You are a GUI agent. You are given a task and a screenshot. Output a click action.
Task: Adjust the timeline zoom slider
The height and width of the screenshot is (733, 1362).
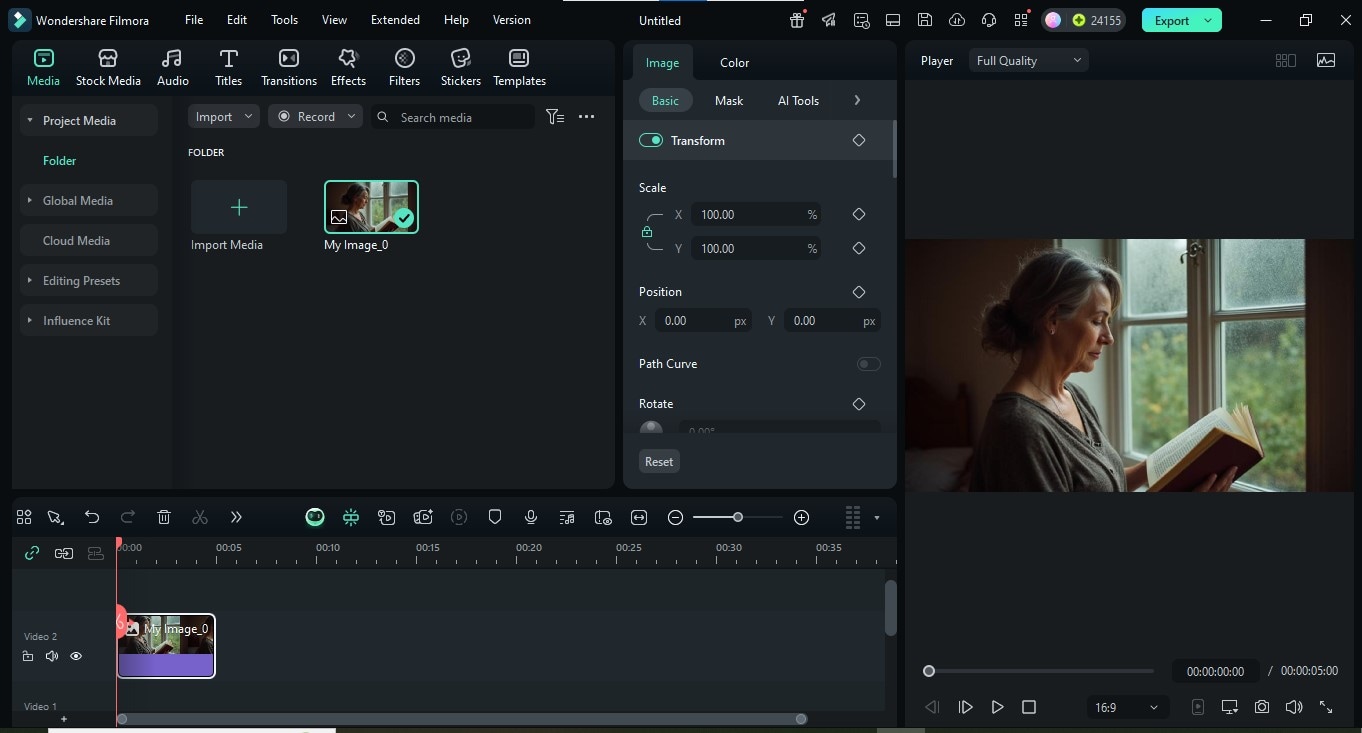point(738,517)
